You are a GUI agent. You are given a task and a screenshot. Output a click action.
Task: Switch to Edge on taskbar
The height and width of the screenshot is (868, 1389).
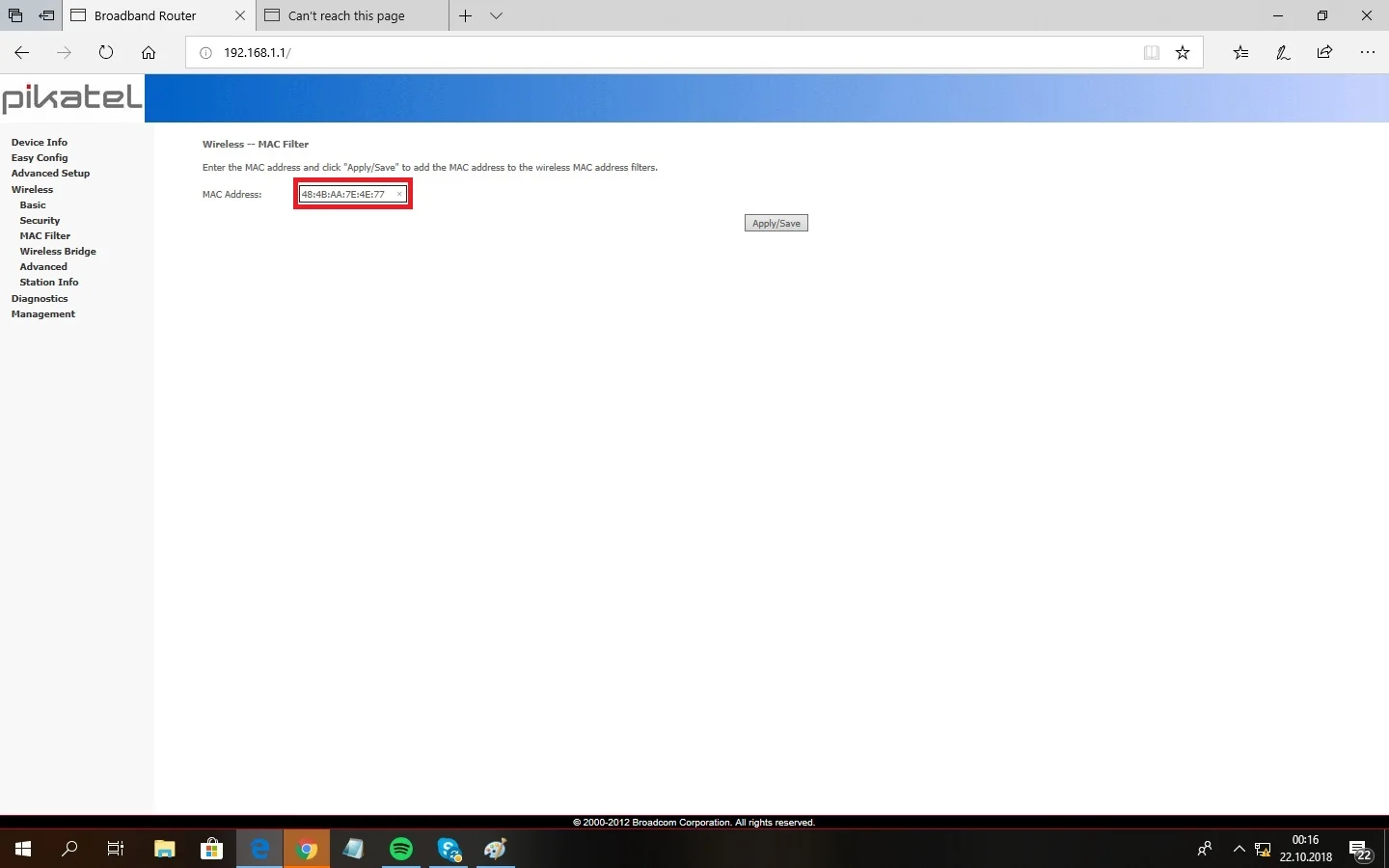(259, 849)
